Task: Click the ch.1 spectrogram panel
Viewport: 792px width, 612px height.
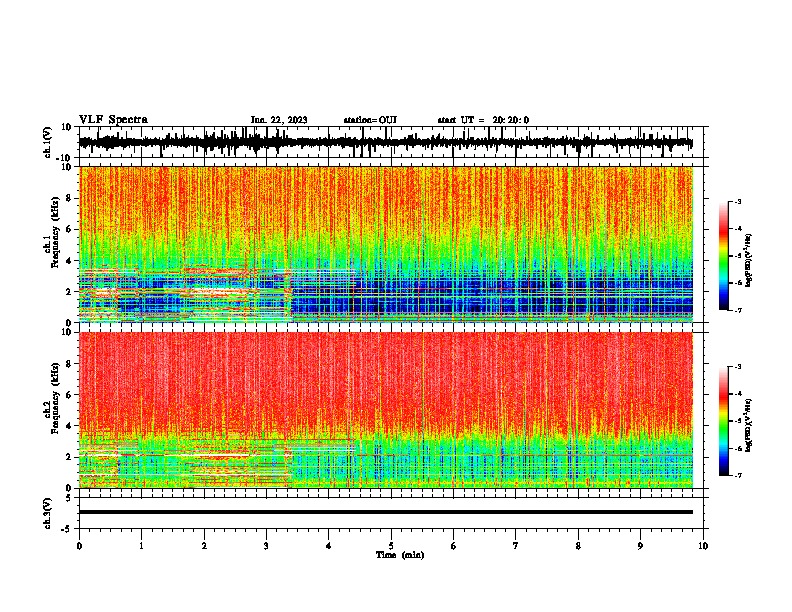Action: tap(386, 244)
